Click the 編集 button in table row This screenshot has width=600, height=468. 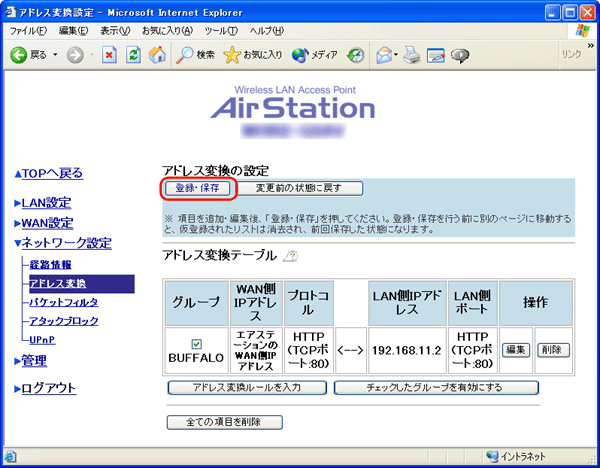click(515, 350)
